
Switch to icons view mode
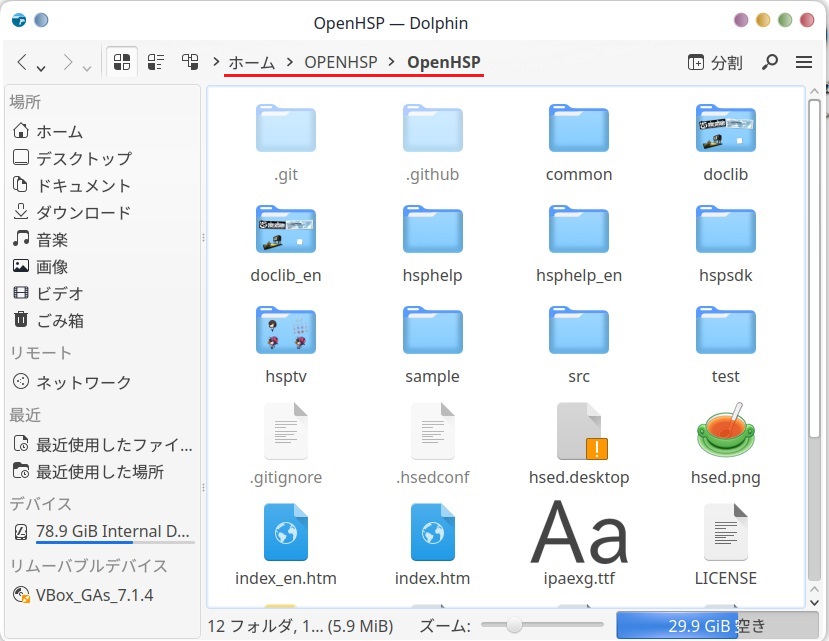click(x=122, y=62)
